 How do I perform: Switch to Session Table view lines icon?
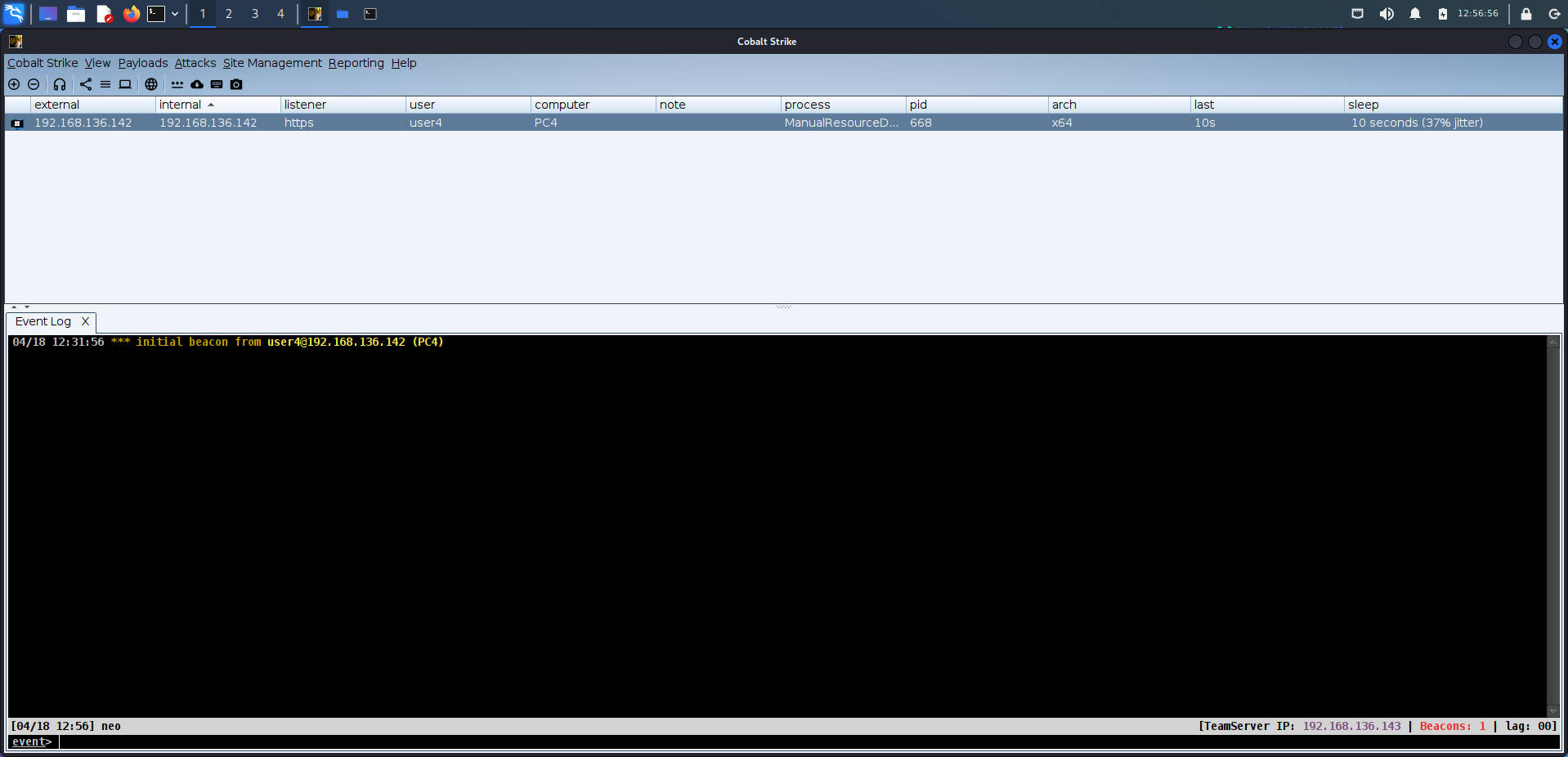point(105,84)
